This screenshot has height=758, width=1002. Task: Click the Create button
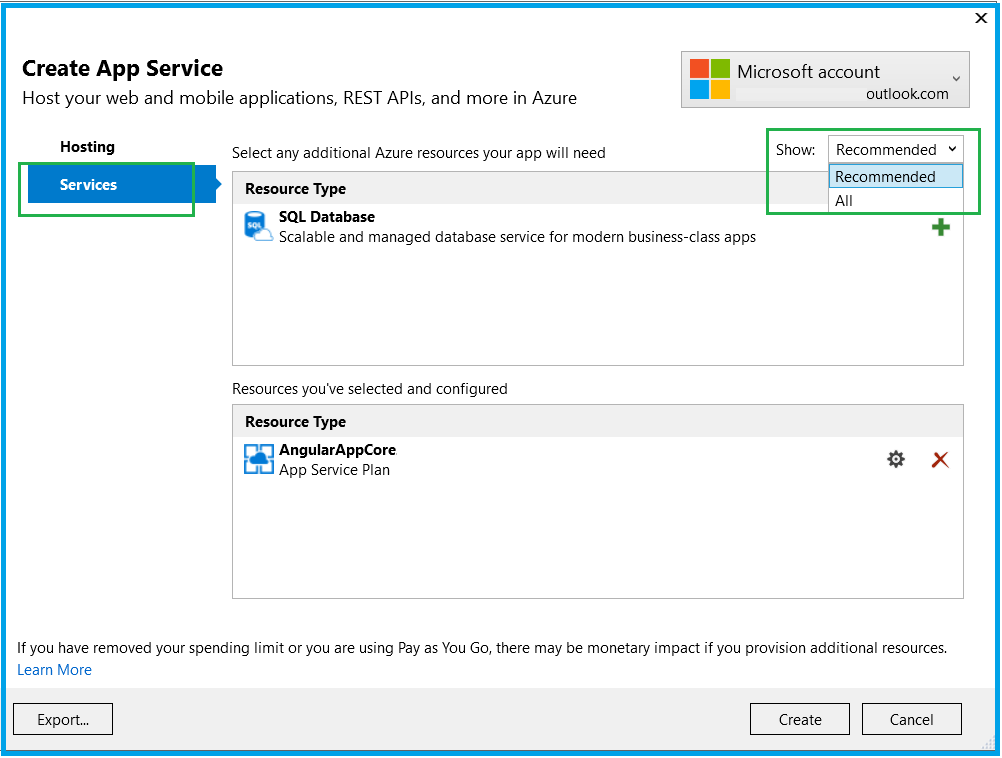click(x=799, y=719)
